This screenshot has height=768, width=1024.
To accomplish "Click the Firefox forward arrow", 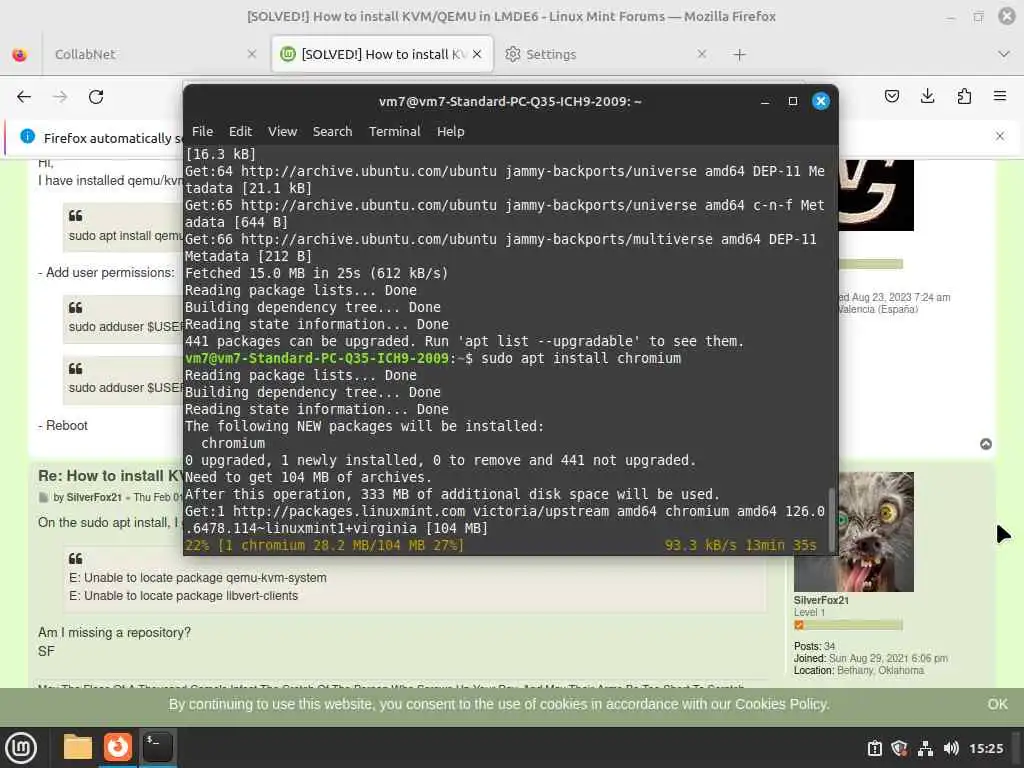I will [60, 97].
